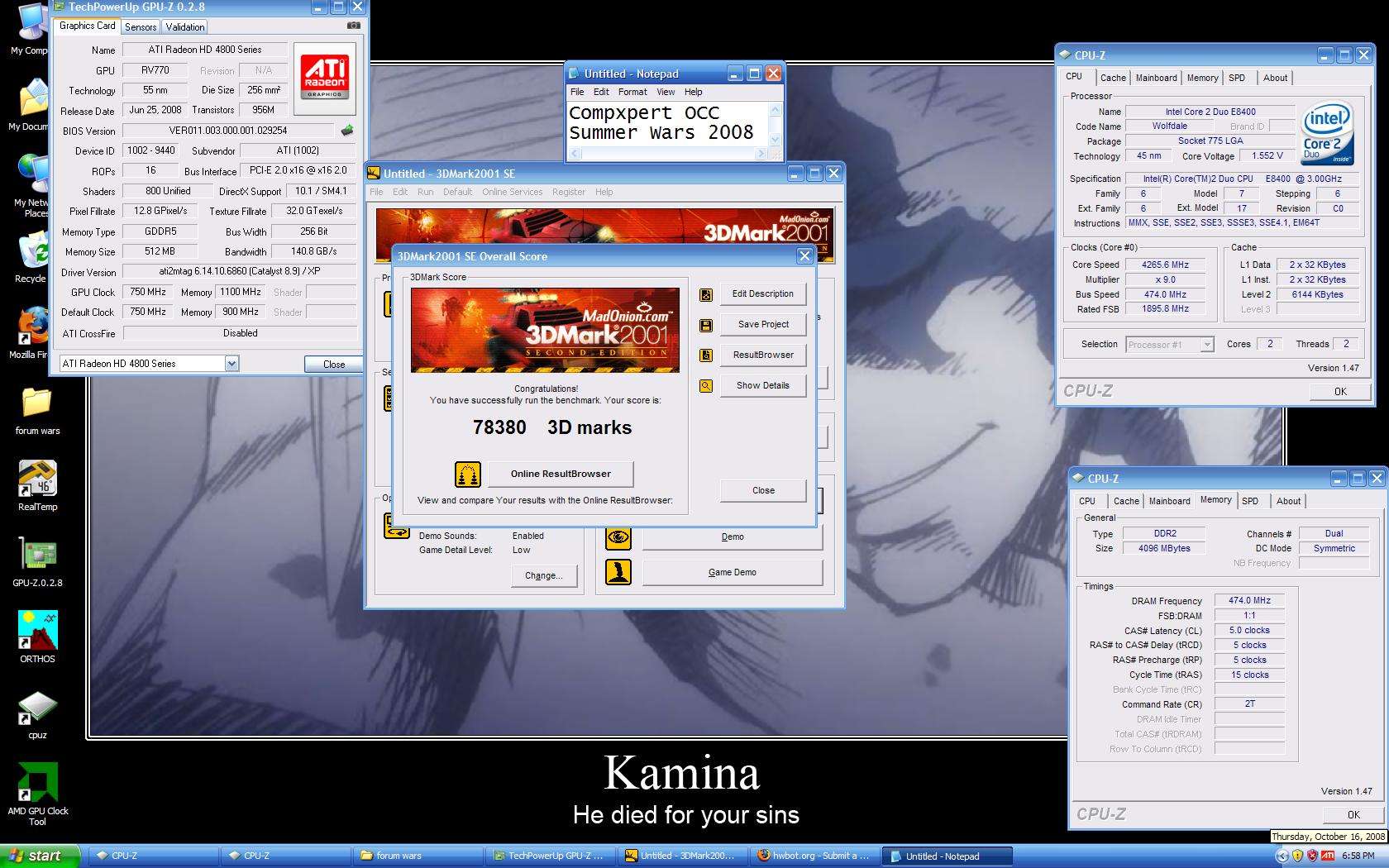Launch ORTHOS desktop icon

coord(37,637)
